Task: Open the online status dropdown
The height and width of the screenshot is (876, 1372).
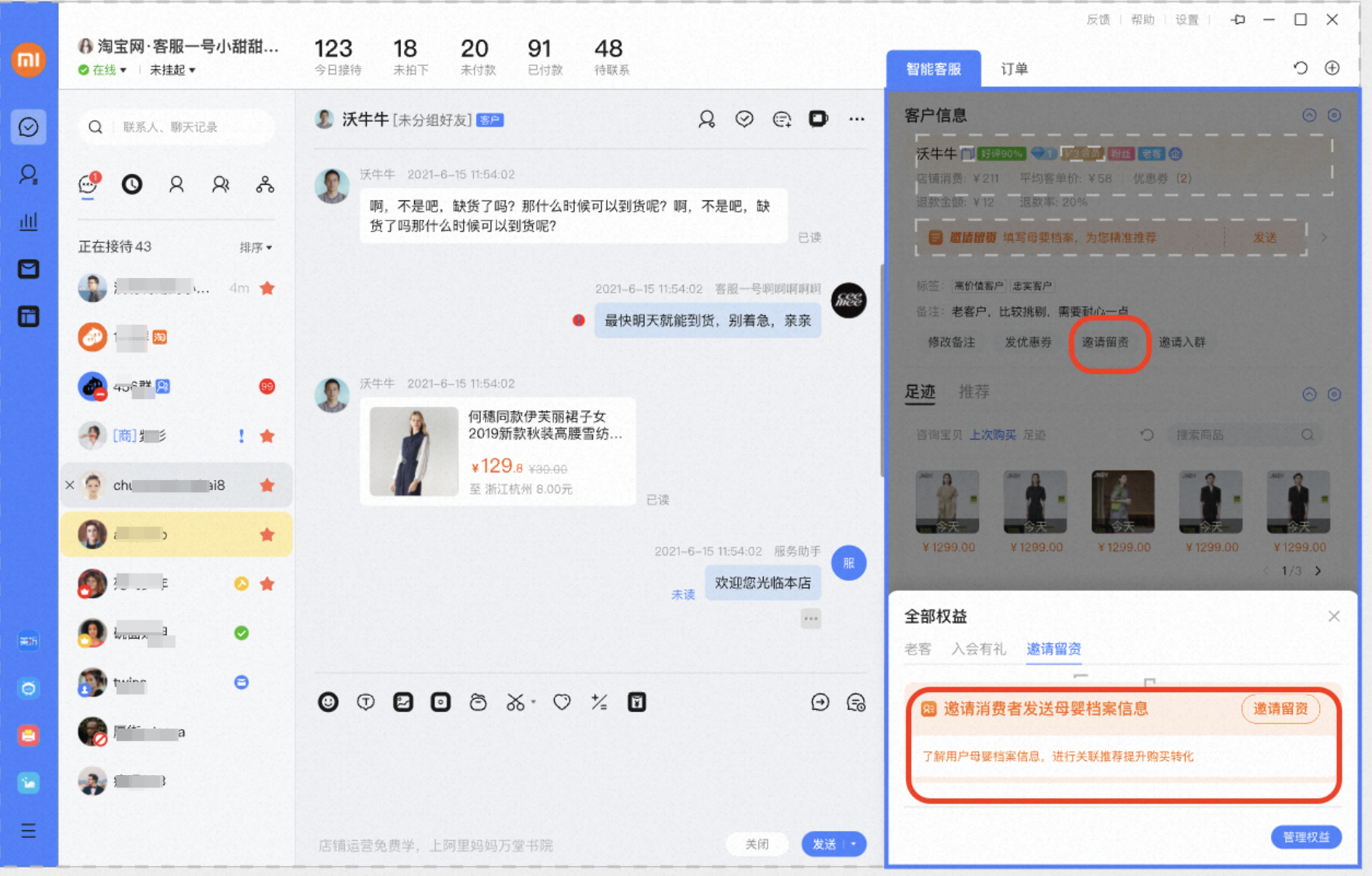Action: pos(103,70)
